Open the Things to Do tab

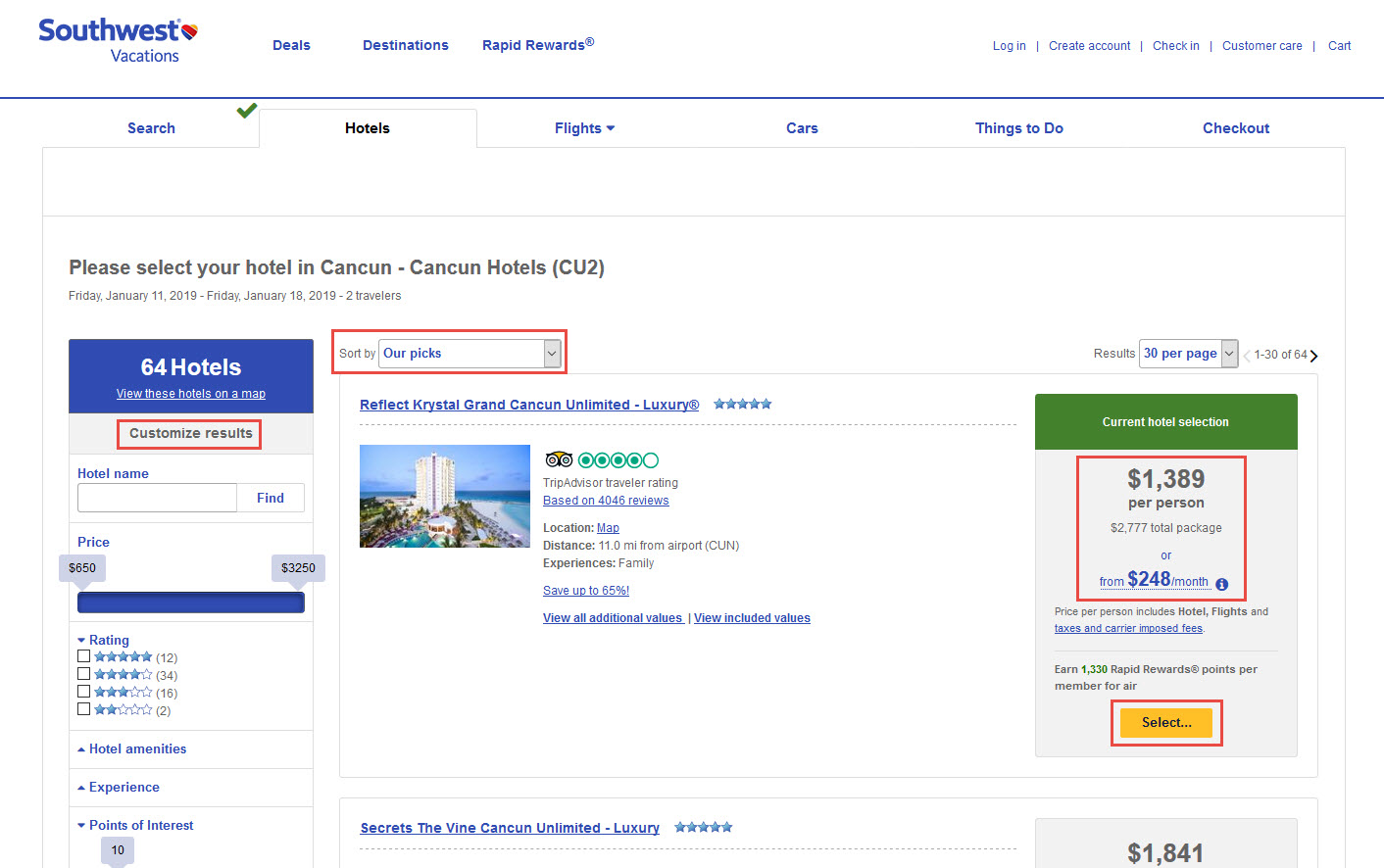tap(1019, 128)
